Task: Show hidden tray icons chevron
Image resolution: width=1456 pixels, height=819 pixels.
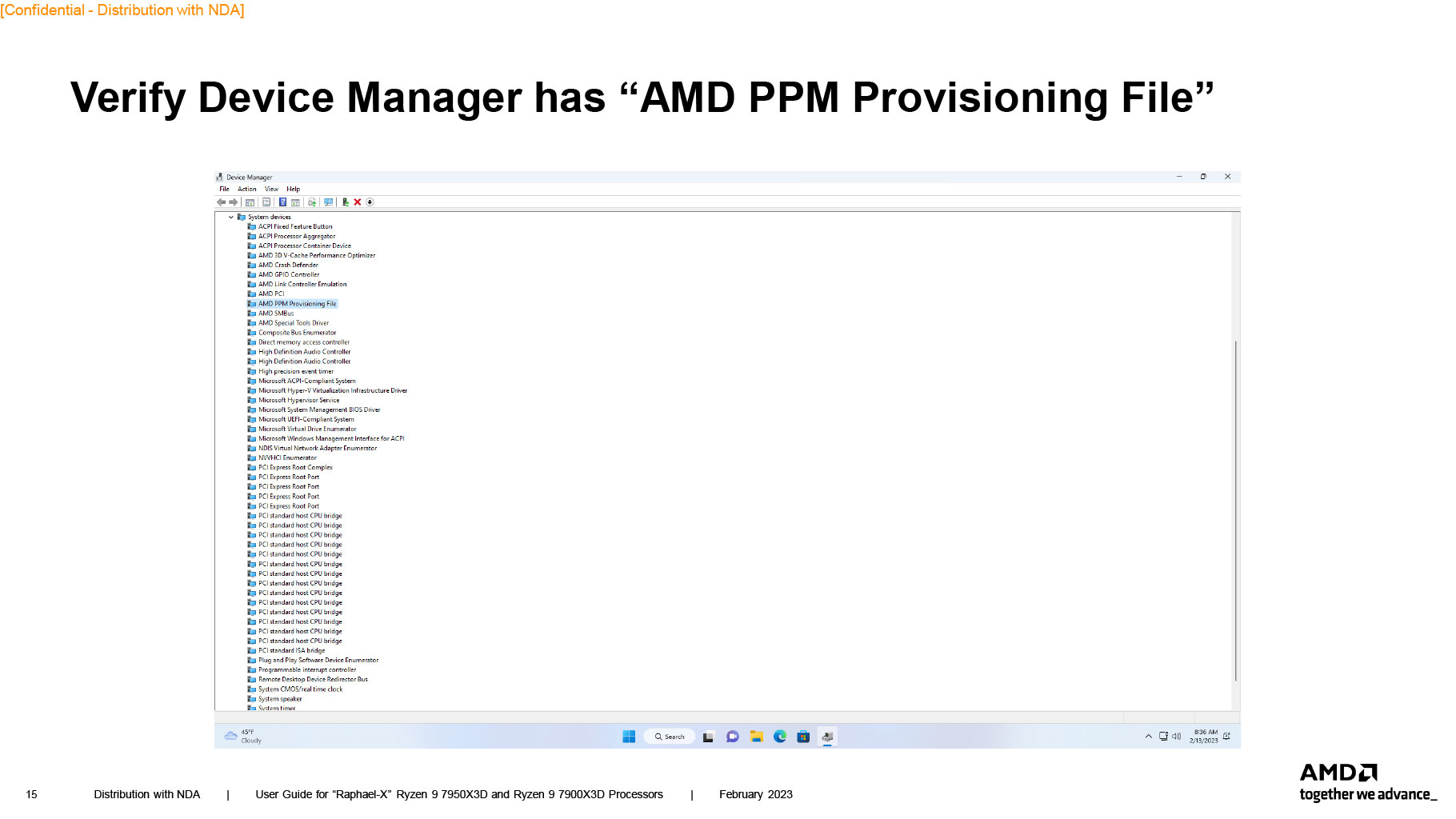Action: pos(1149,737)
